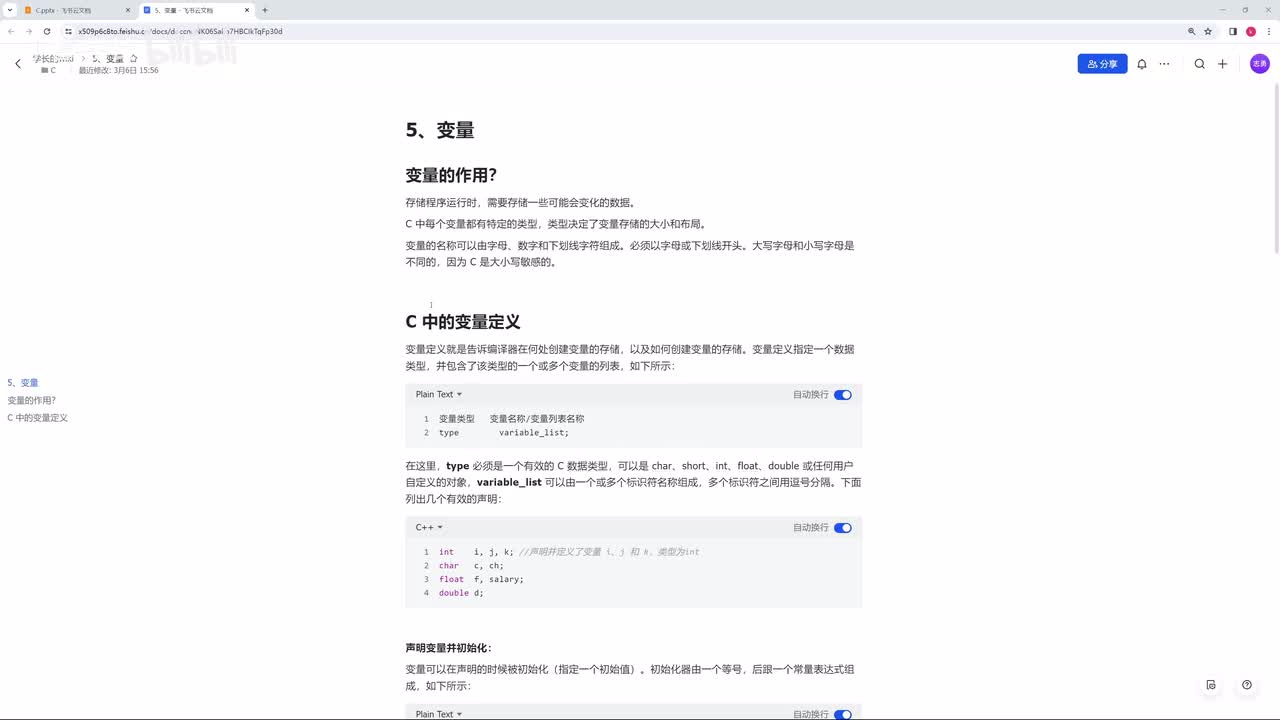1280x720 pixels.
Task: Open the help question mark button
Action: [x=1247, y=685]
